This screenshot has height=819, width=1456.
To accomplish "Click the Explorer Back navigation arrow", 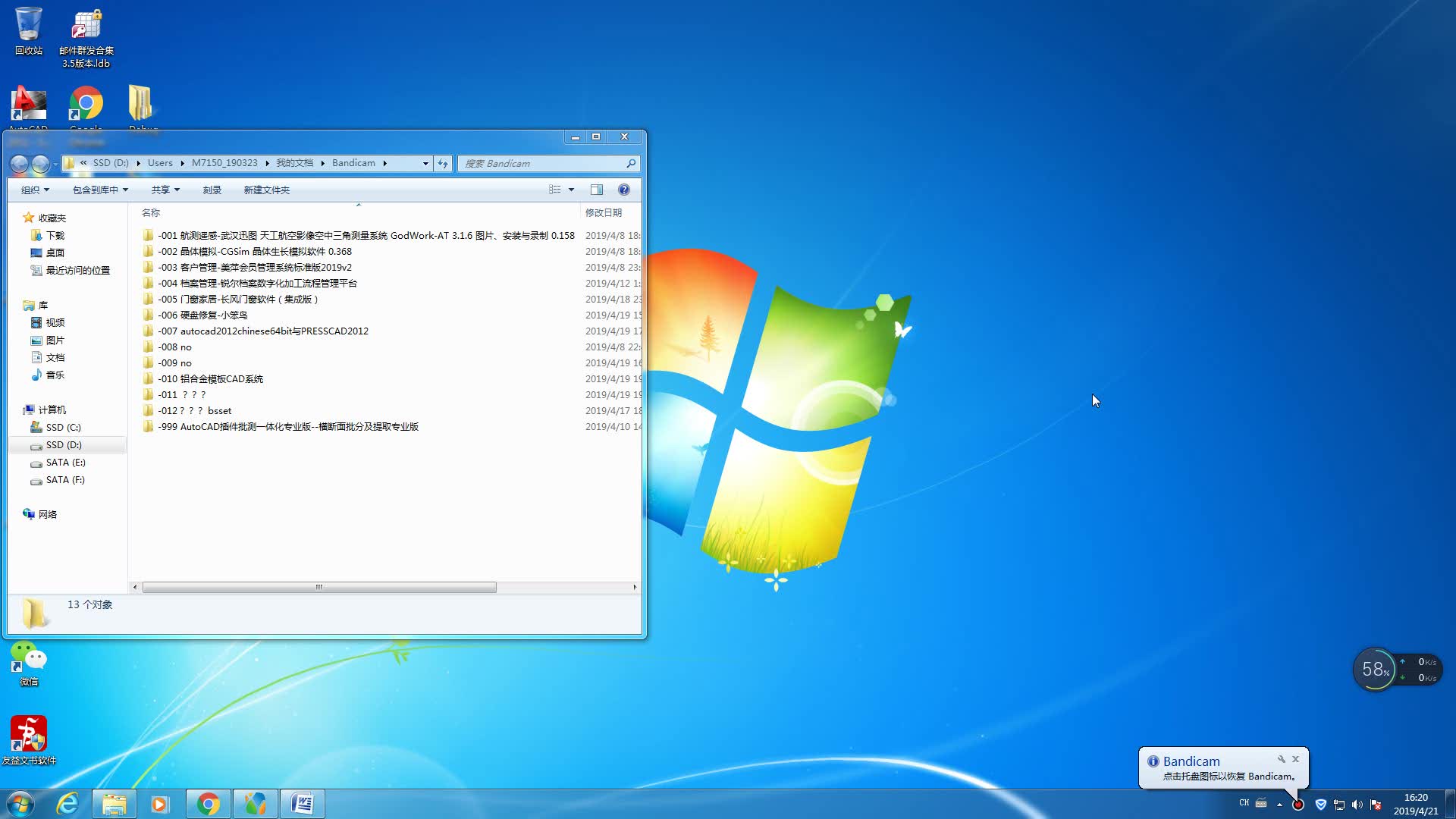I will coord(20,163).
